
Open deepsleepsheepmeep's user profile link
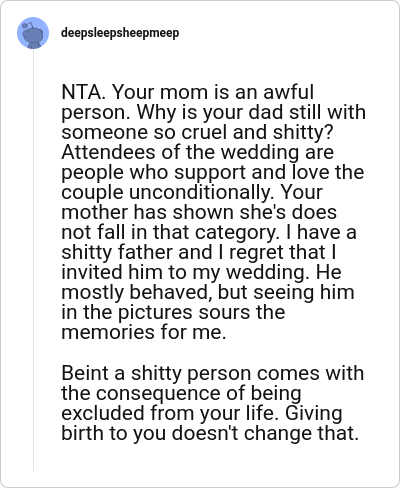click(120, 33)
